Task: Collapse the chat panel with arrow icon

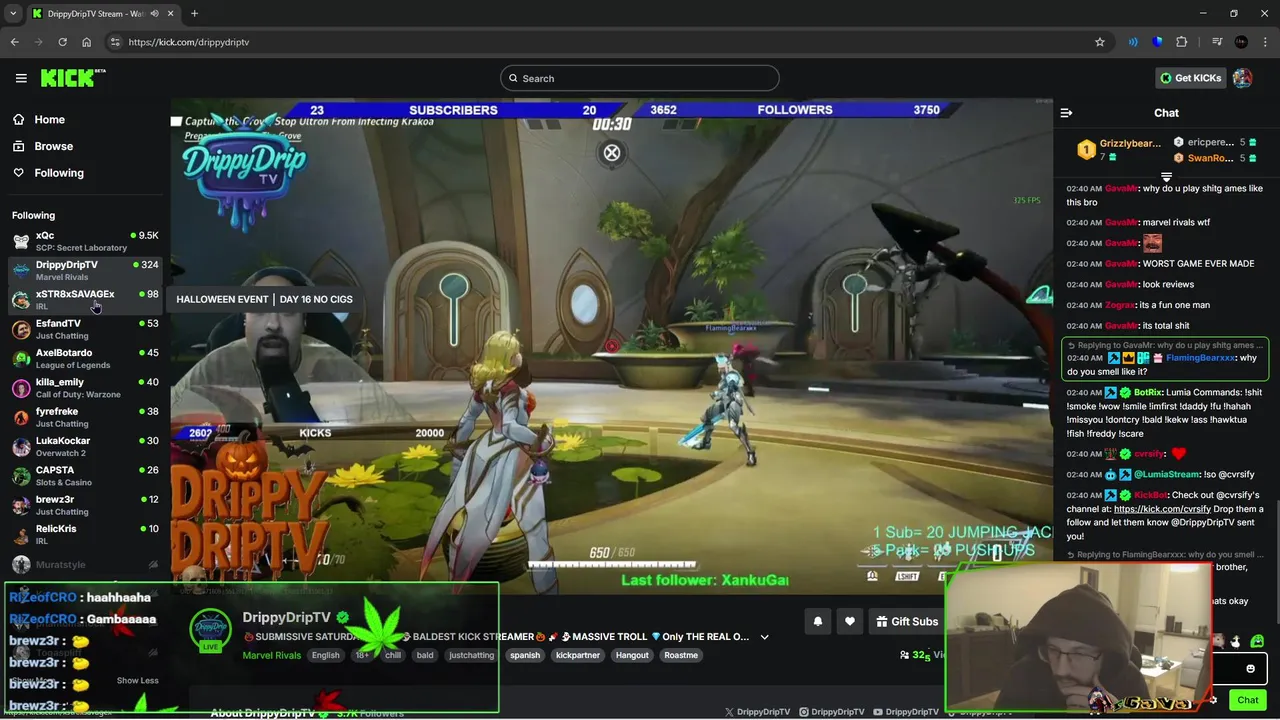Action: pos(1066,113)
